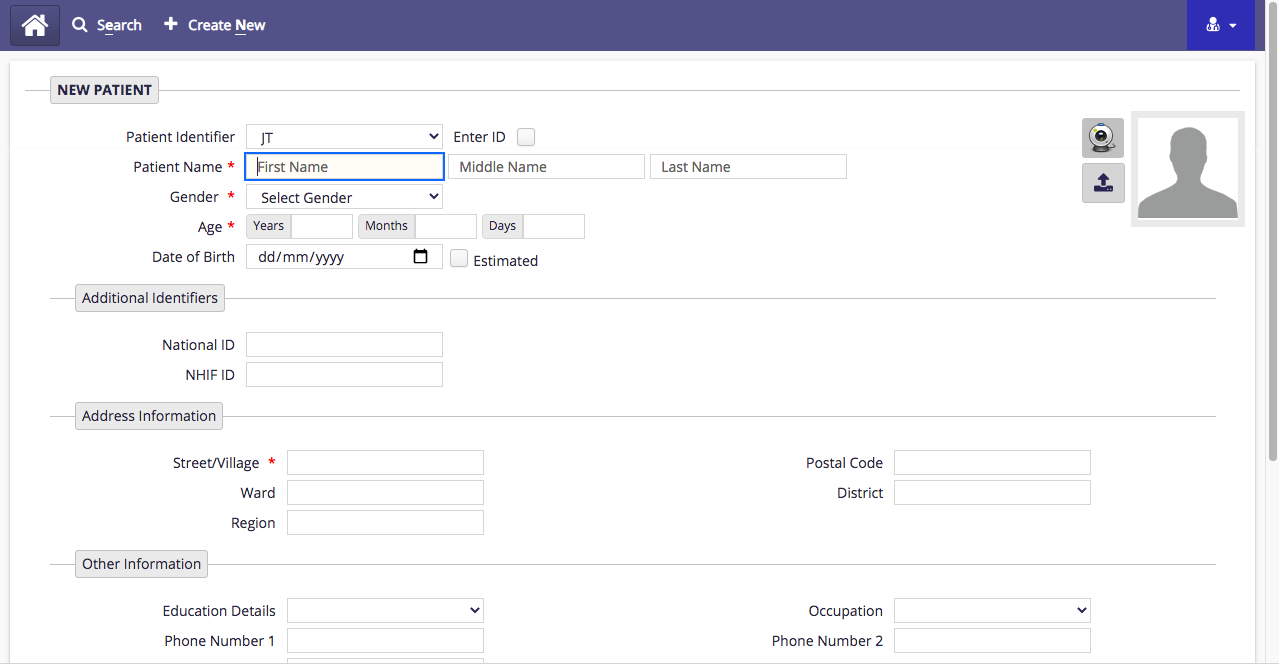Click the National ID text field
The height and width of the screenshot is (666, 1279).
[344, 345]
